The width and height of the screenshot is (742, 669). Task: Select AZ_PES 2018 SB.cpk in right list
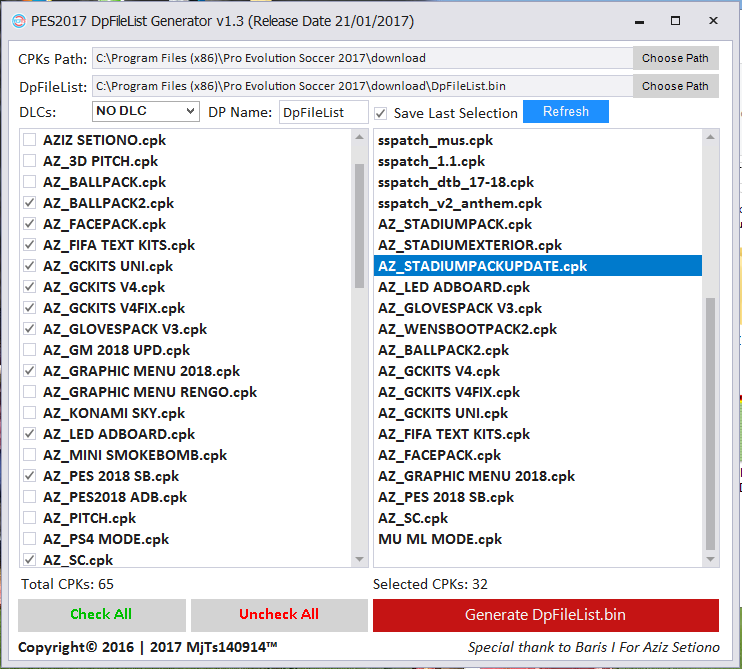click(538, 497)
